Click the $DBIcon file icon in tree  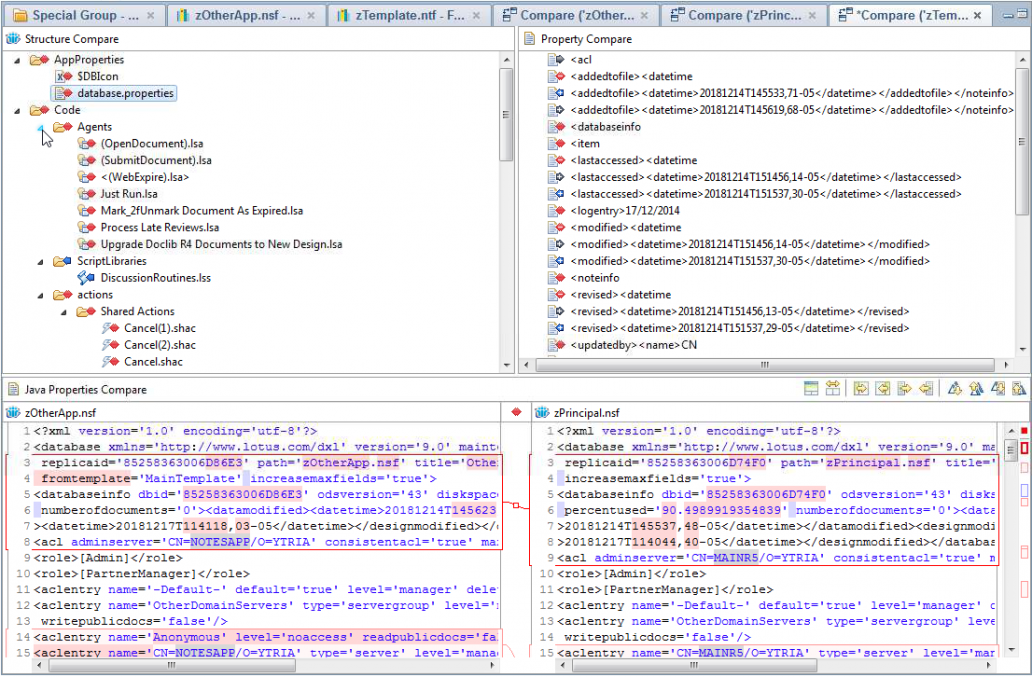(64, 76)
